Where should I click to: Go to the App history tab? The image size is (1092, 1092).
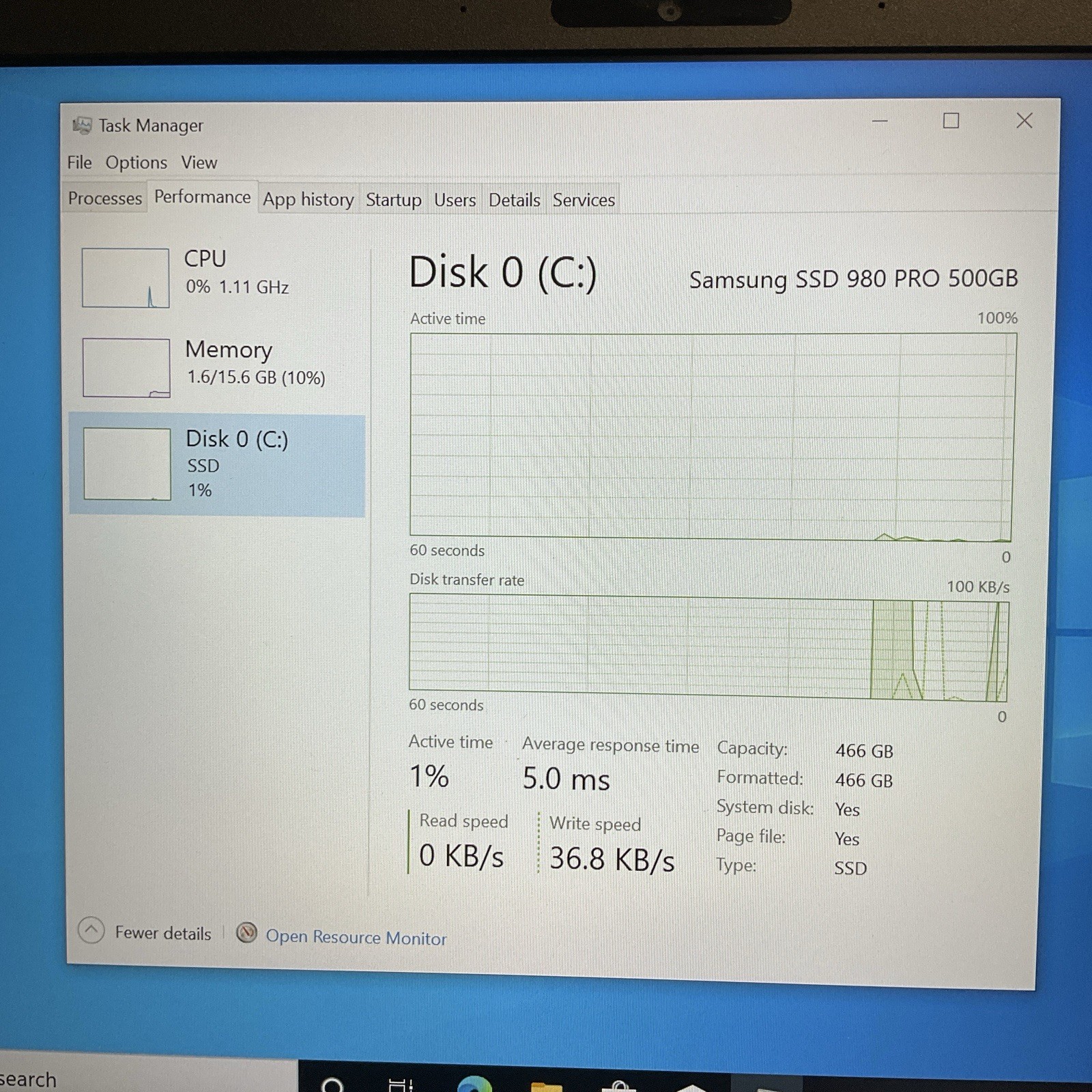coord(308,199)
